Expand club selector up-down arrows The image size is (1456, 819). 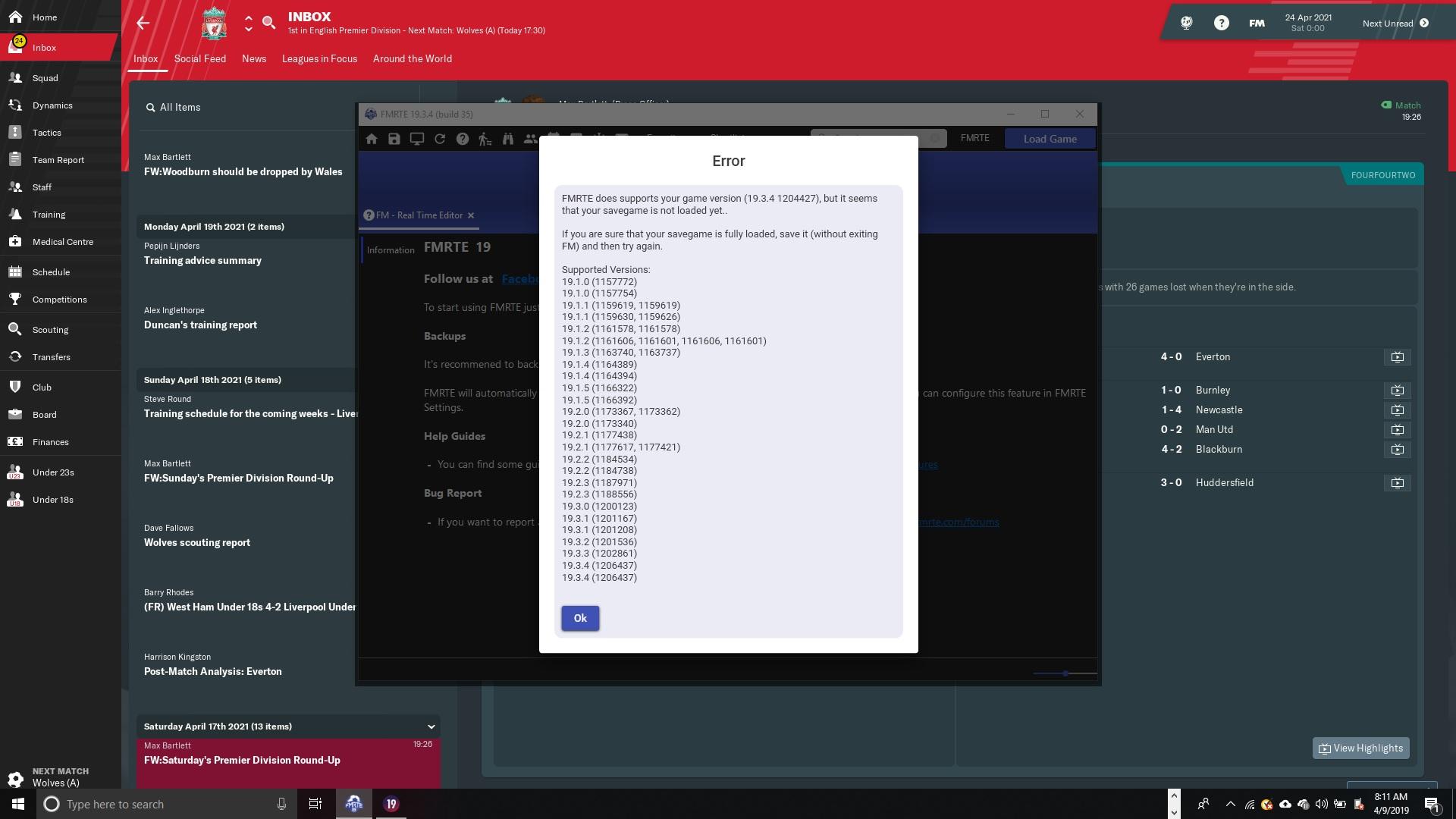coord(248,23)
